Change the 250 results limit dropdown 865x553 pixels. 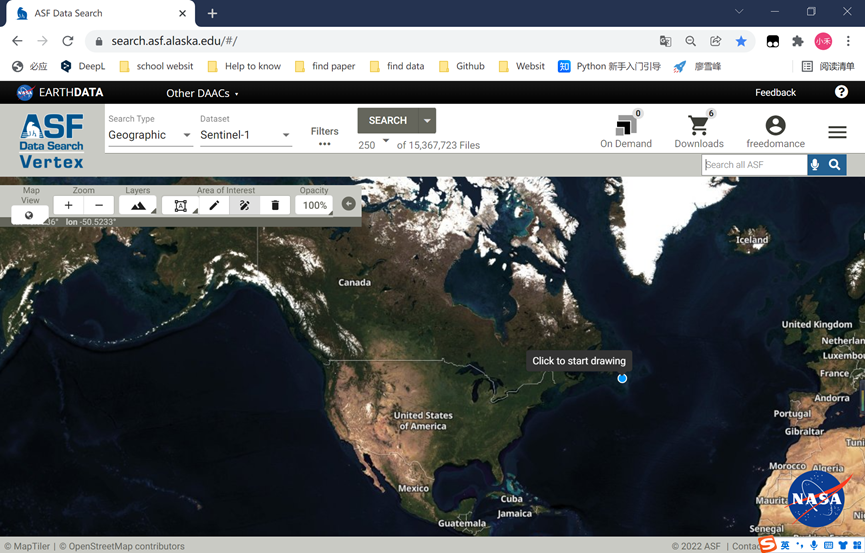click(373, 145)
